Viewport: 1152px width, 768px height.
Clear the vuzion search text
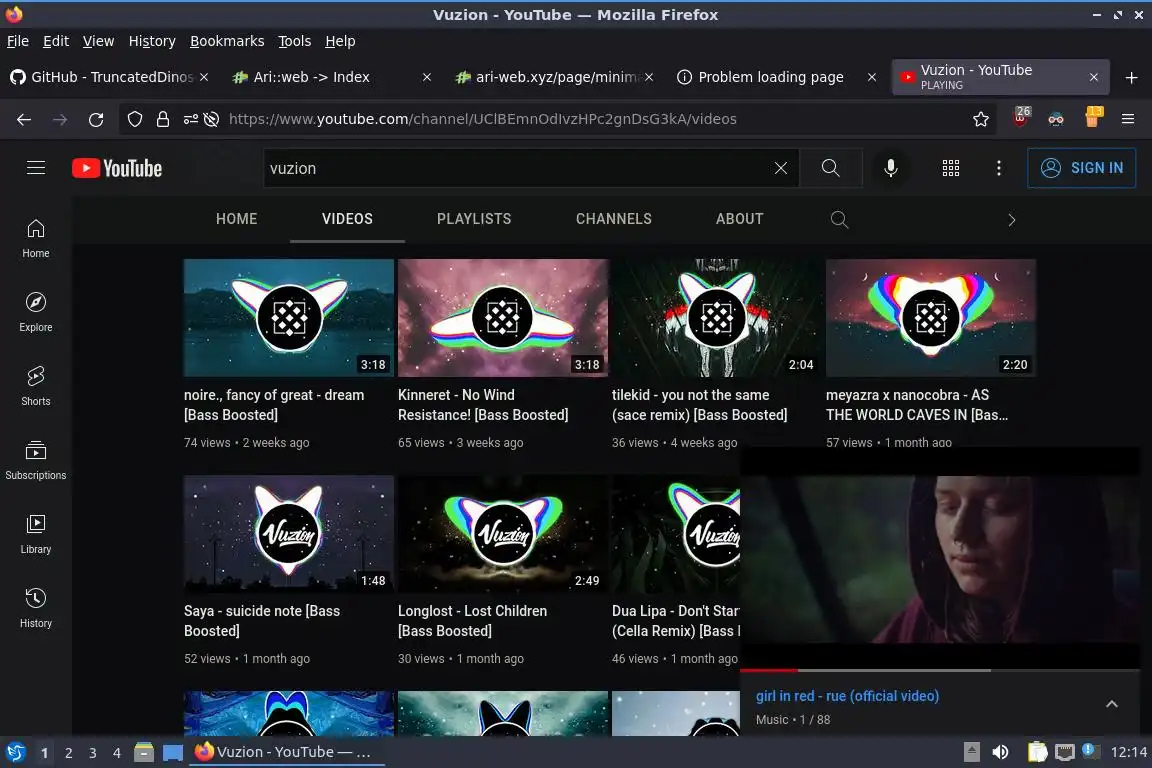[x=781, y=168]
